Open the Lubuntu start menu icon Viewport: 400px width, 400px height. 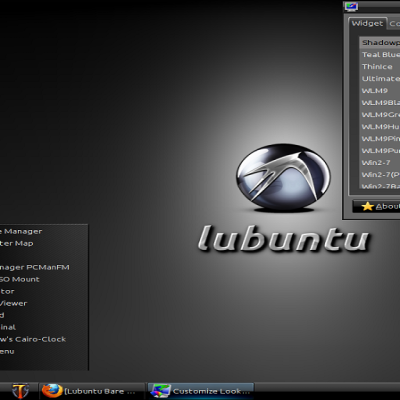tap(20, 391)
